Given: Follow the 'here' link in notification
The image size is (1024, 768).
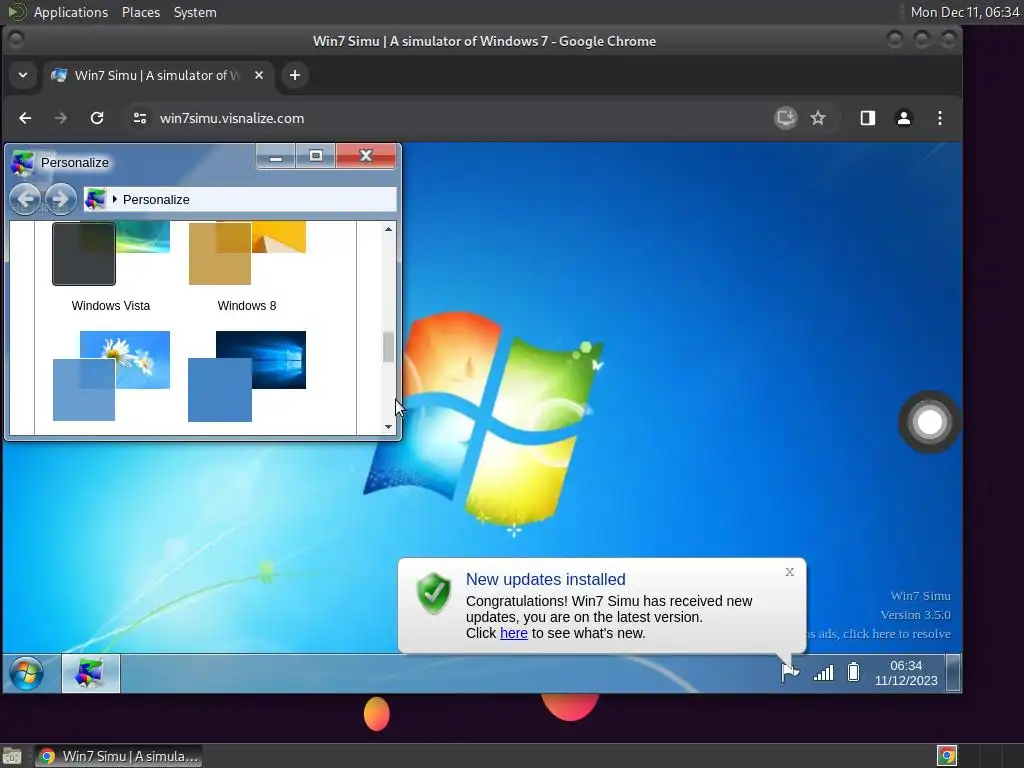Looking at the screenshot, I should 513,633.
